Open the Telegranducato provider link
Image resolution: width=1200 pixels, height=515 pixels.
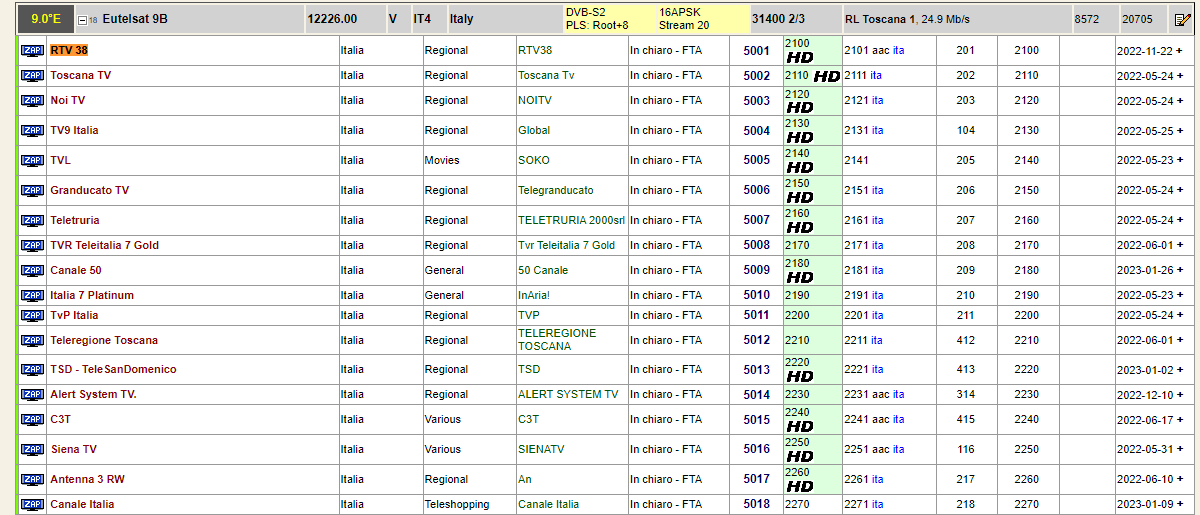click(555, 190)
